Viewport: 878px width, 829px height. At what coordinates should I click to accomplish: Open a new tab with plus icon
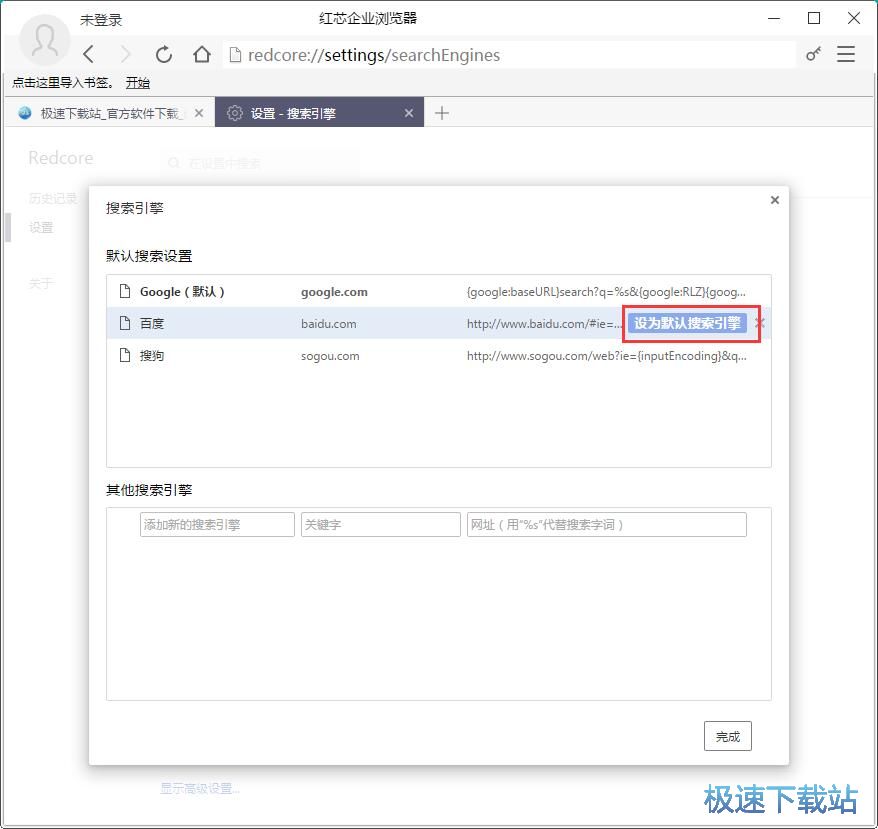point(442,113)
